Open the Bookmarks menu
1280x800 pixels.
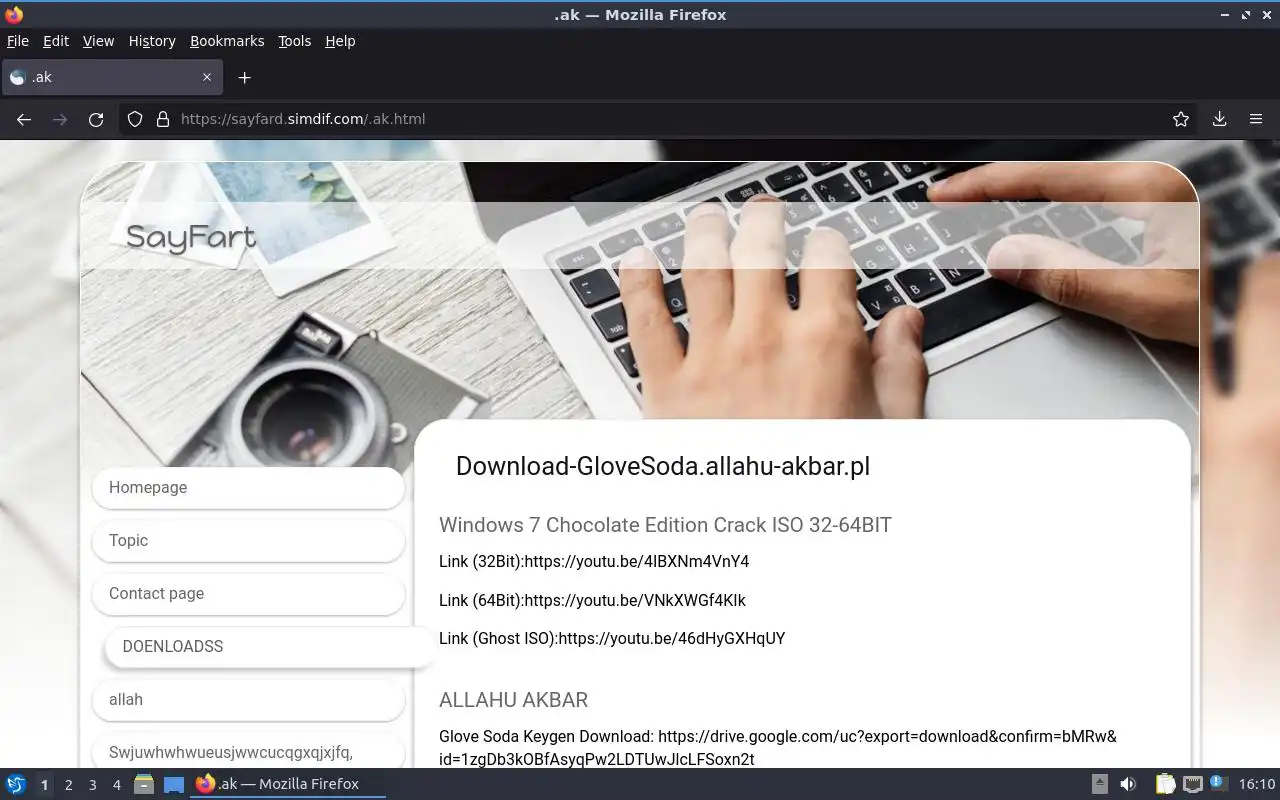tap(227, 41)
